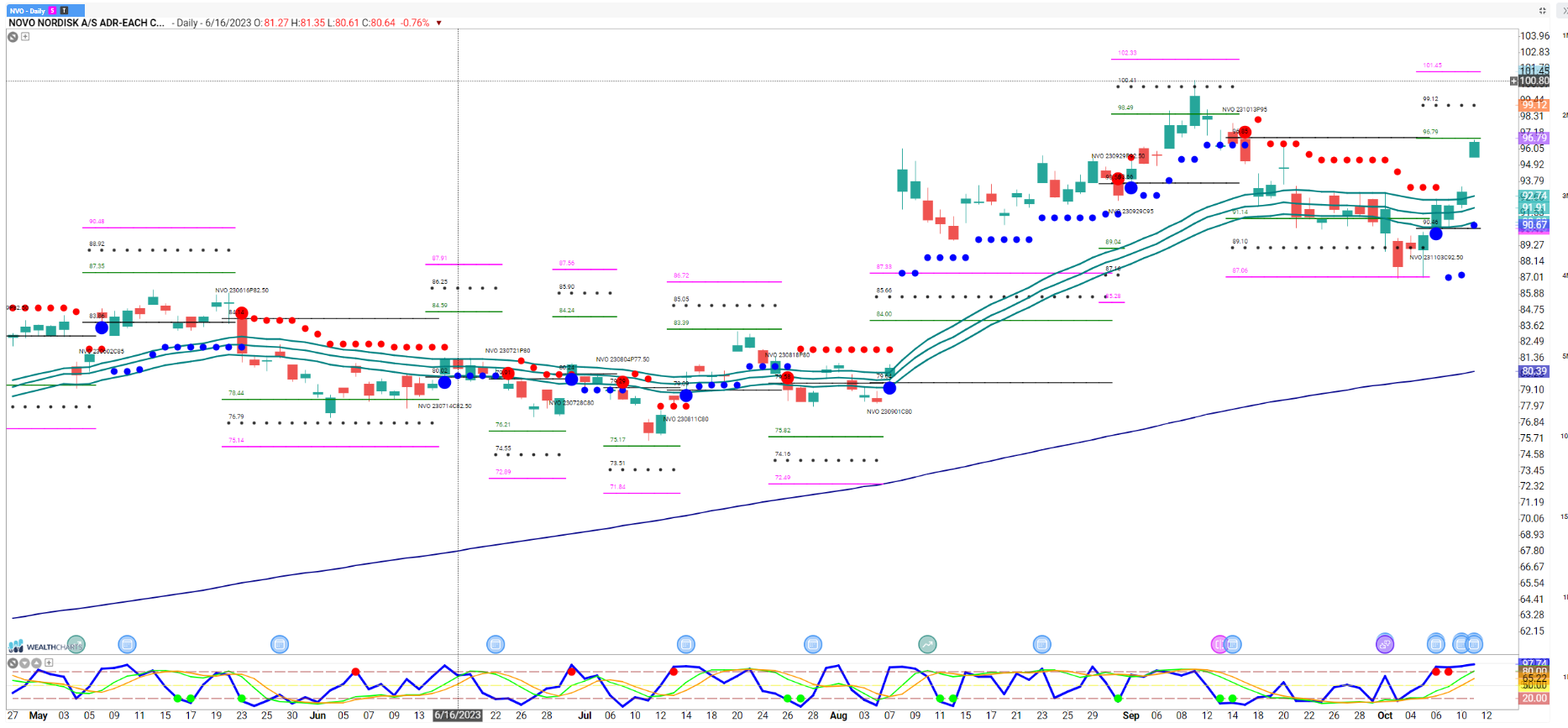Viewport: 1568px width, 728px height.
Task: Click the NVO 230721P80 option label
Action: [x=507, y=351]
